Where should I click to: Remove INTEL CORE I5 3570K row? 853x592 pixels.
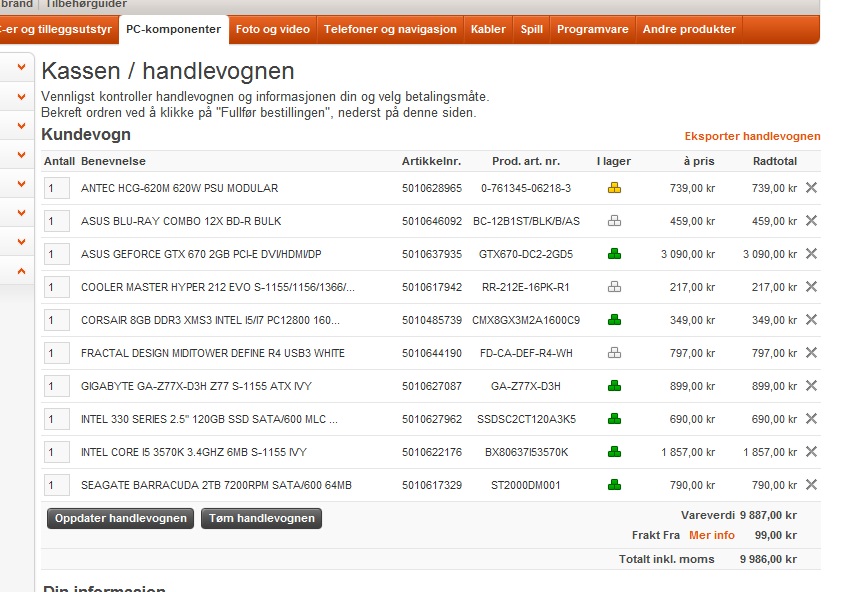click(x=811, y=452)
